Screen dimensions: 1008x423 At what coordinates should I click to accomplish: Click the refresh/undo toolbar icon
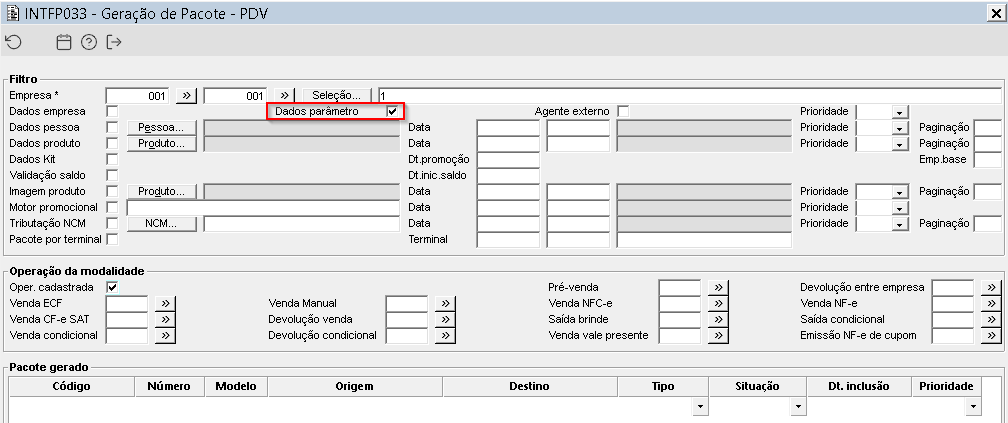pyautogui.click(x=13, y=42)
